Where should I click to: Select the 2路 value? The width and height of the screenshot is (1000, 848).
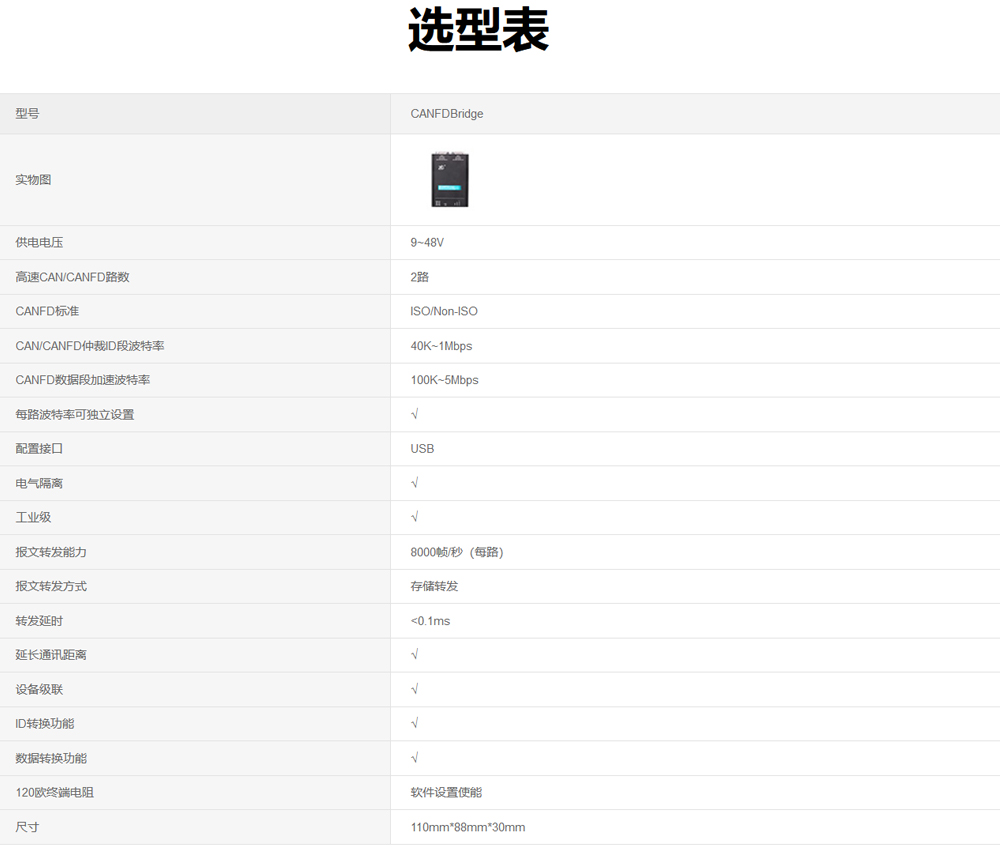pos(420,277)
